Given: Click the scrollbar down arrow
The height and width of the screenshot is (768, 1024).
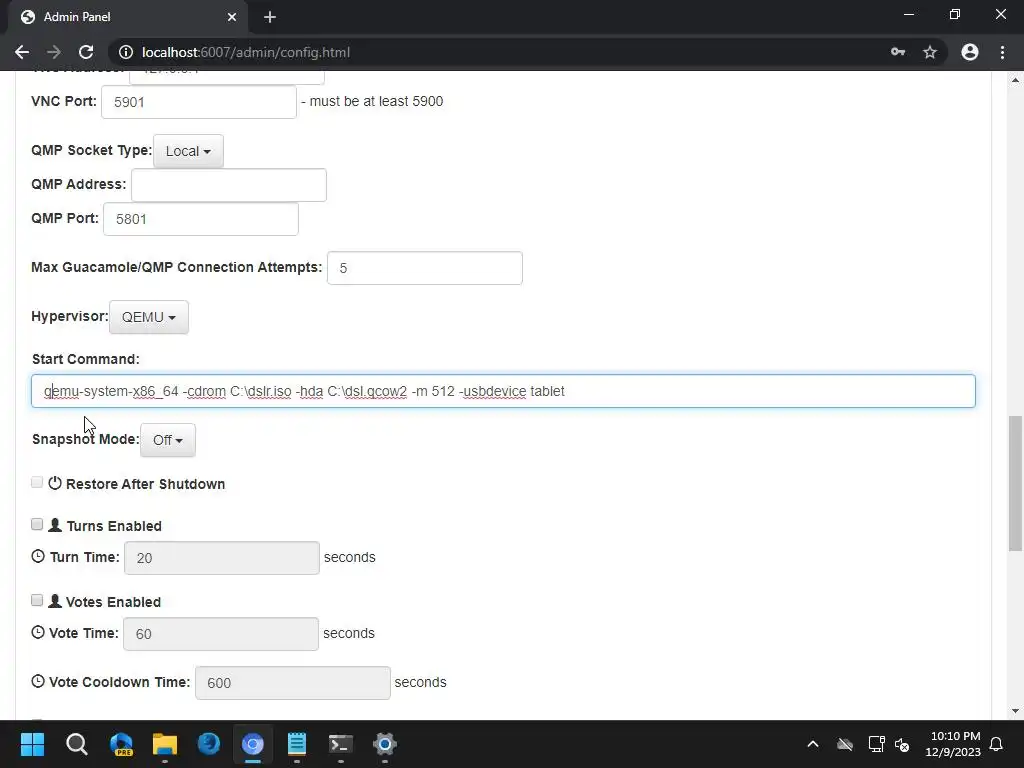Looking at the screenshot, I should (1015, 711).
